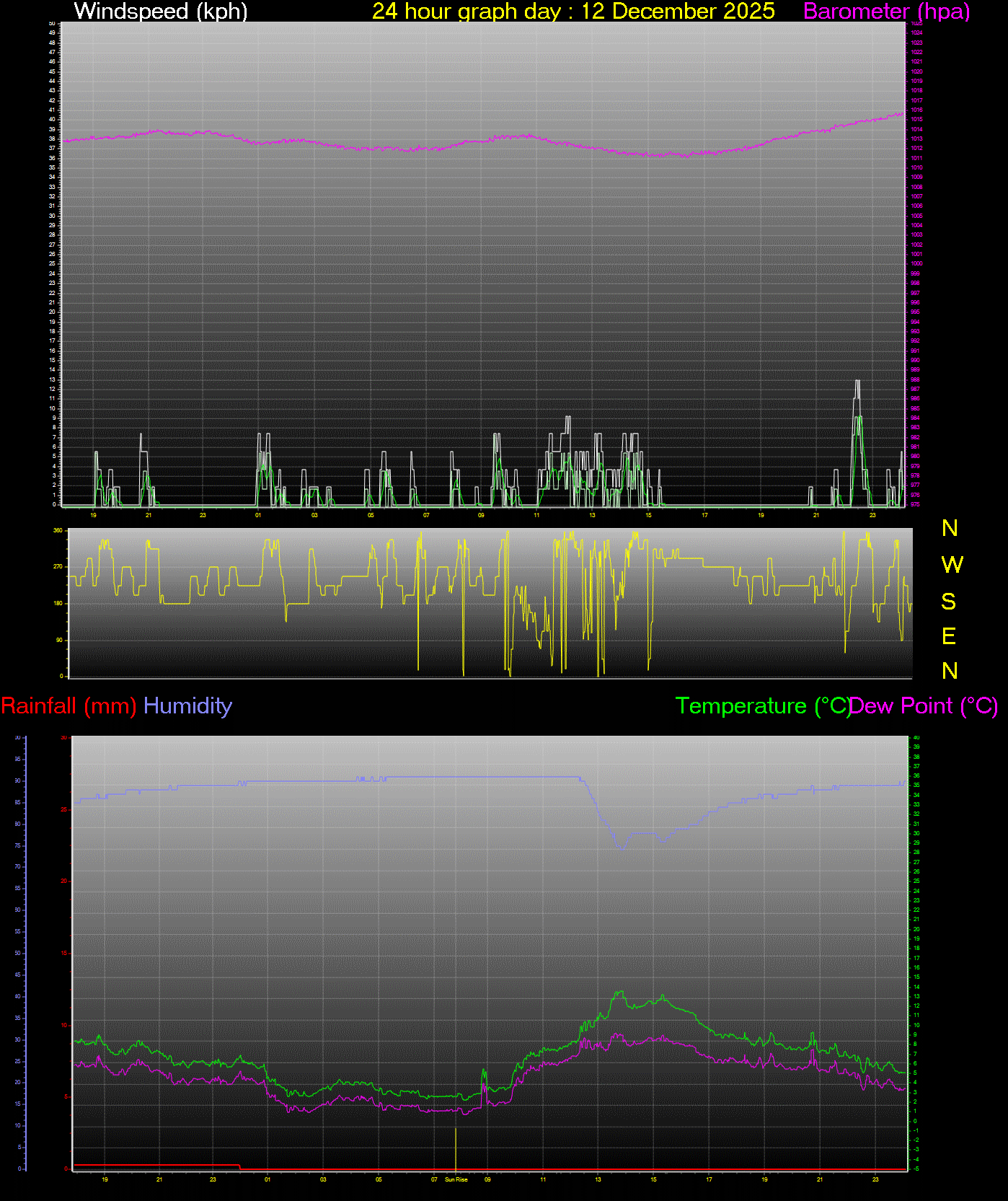Click the bottom "N" compass letter beside wind direction

point(950,672)
